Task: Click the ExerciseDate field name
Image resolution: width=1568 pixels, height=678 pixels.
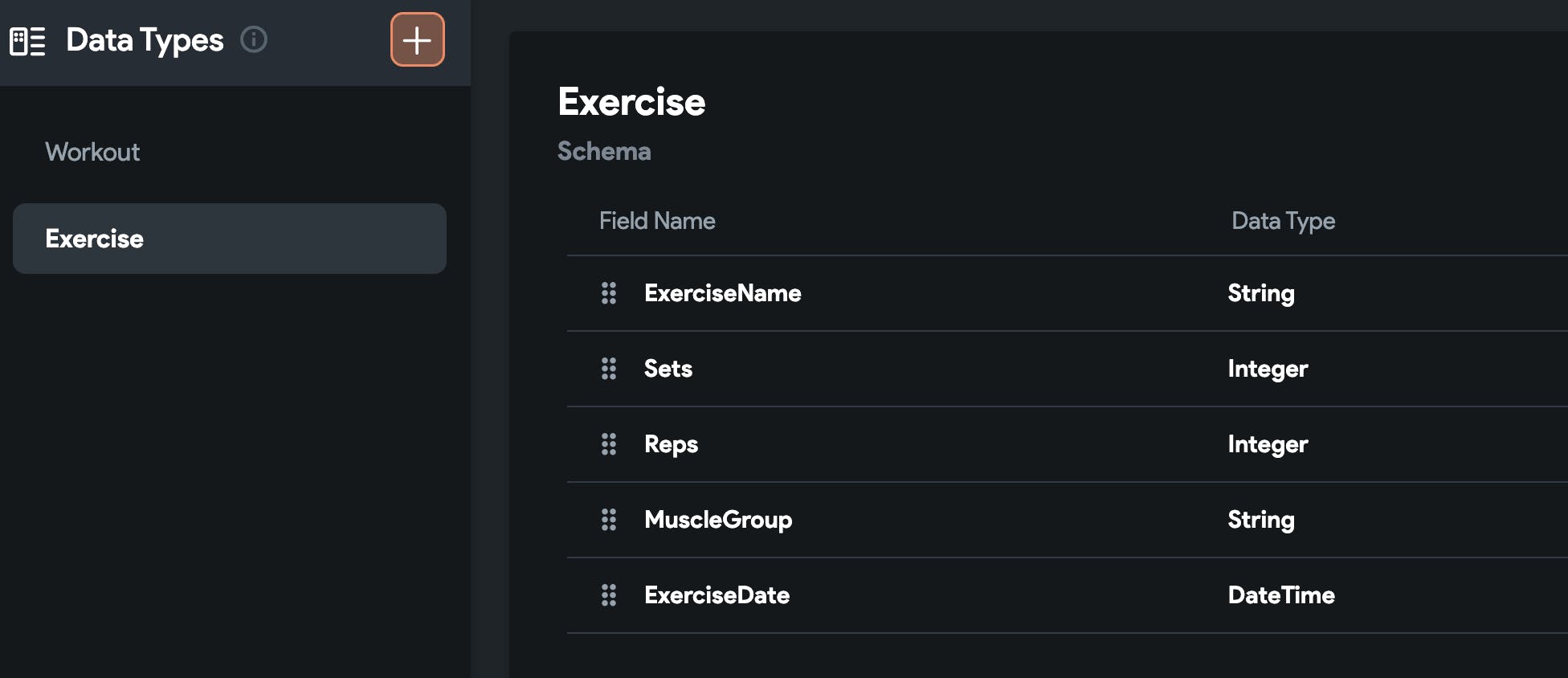Action: point(717,595)
